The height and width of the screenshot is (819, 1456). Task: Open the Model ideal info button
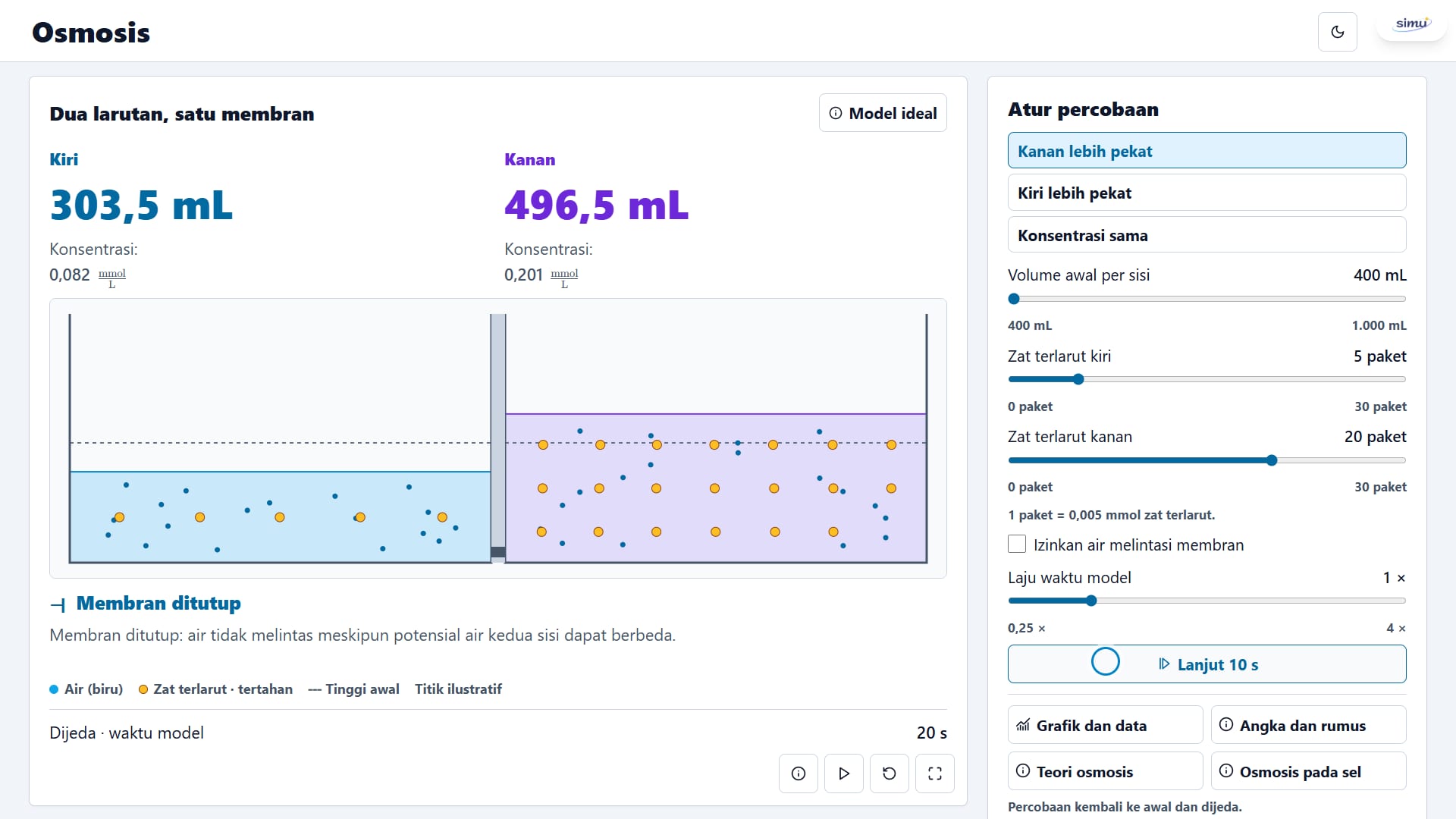883,113
